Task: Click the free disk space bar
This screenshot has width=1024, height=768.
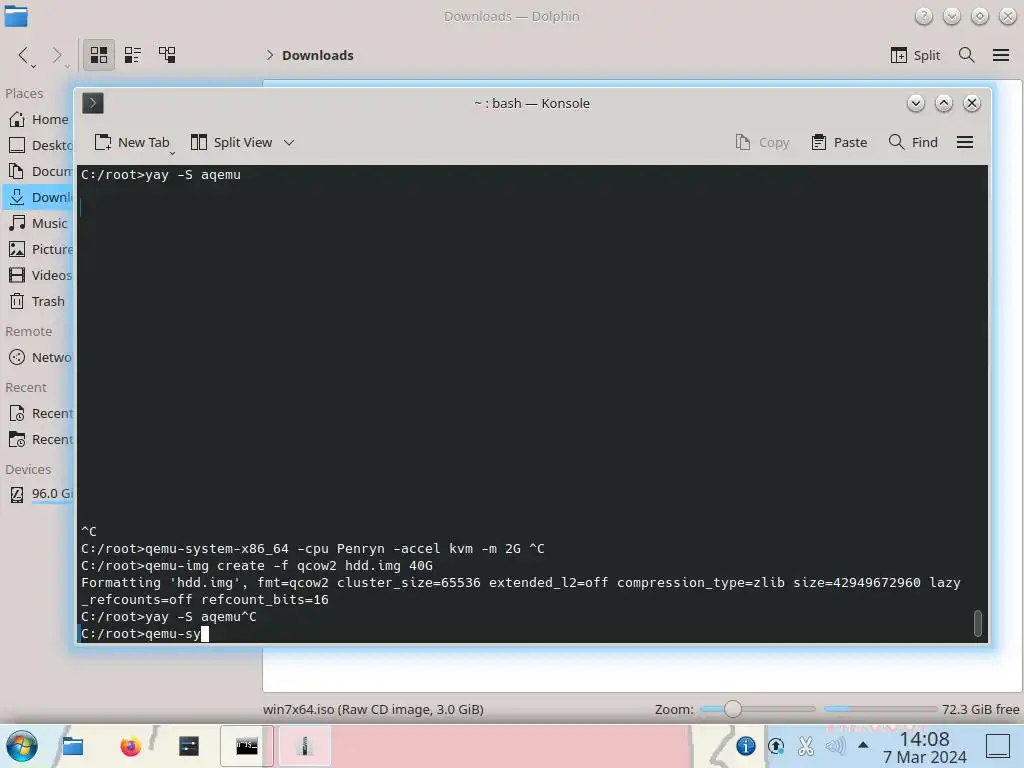Action: (880, 709)
